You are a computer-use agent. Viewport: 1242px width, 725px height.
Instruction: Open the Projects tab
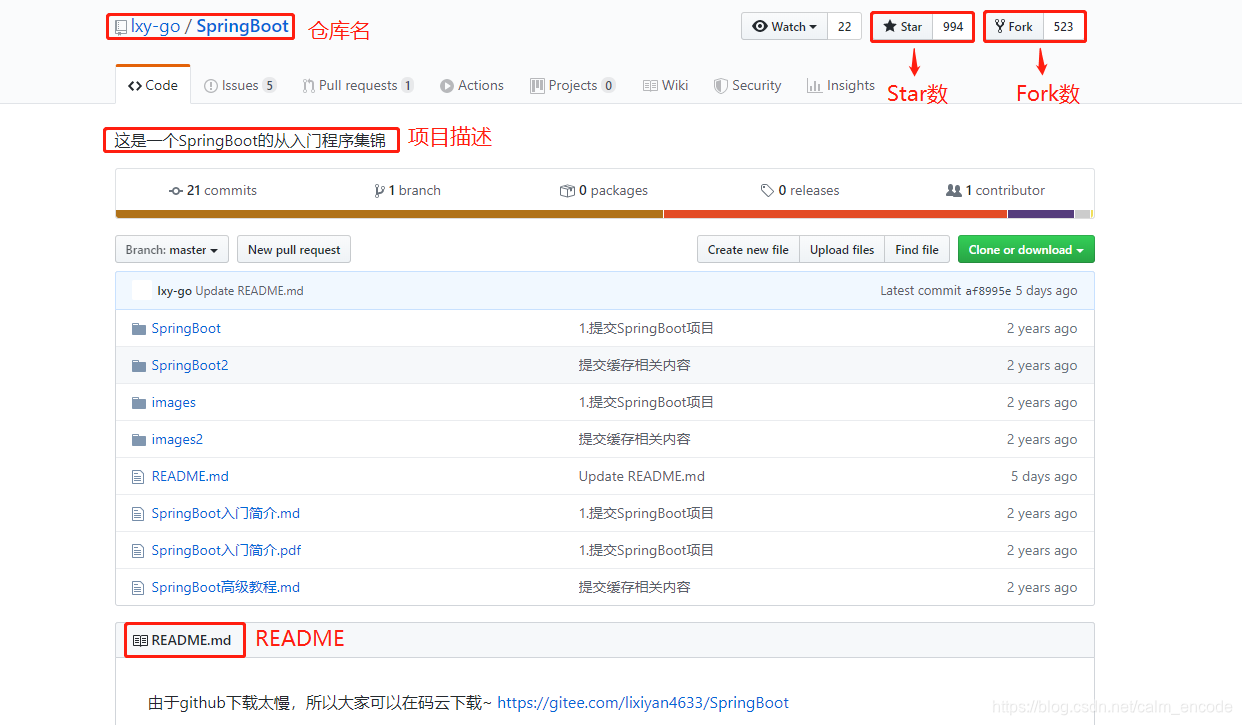[573, 85]
